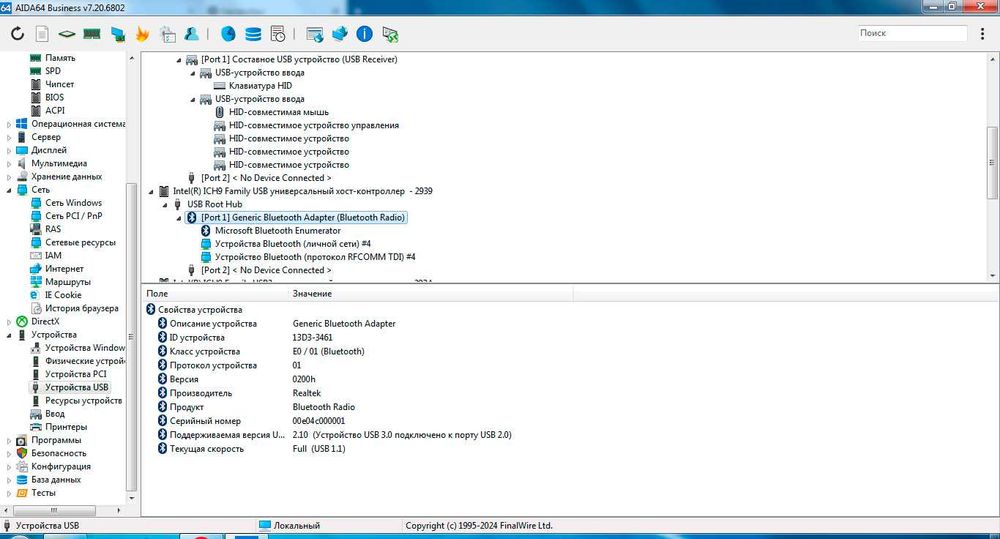Click the memory module toolbar icon
Screen dimensions: 1000x539
point(92,34)
